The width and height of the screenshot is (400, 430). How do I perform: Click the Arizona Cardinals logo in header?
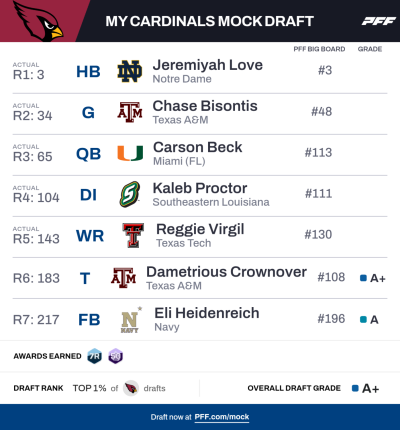[x=38, y=21]
